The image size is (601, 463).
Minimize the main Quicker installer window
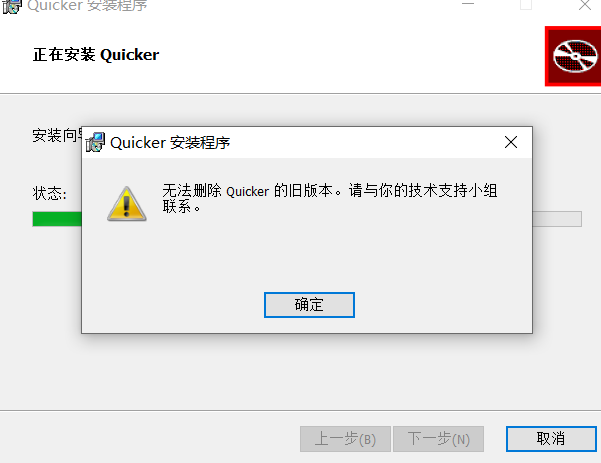[468, 5]
